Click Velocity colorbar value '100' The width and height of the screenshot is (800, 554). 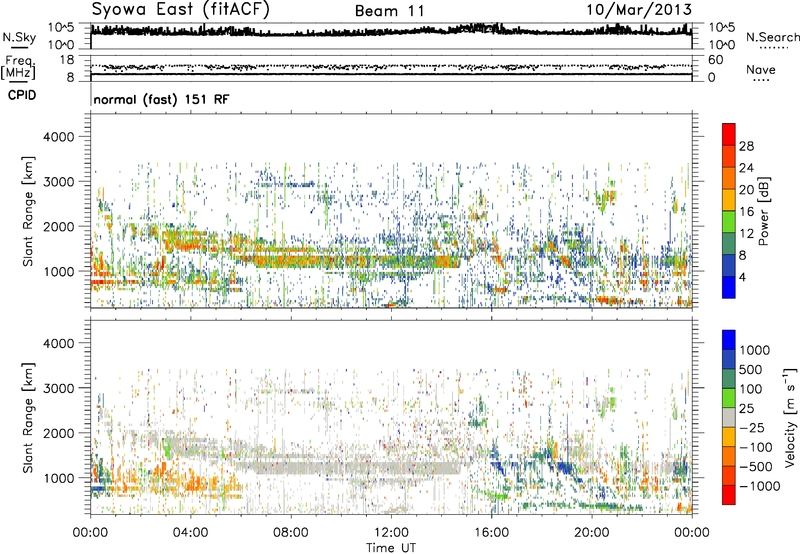751,389
